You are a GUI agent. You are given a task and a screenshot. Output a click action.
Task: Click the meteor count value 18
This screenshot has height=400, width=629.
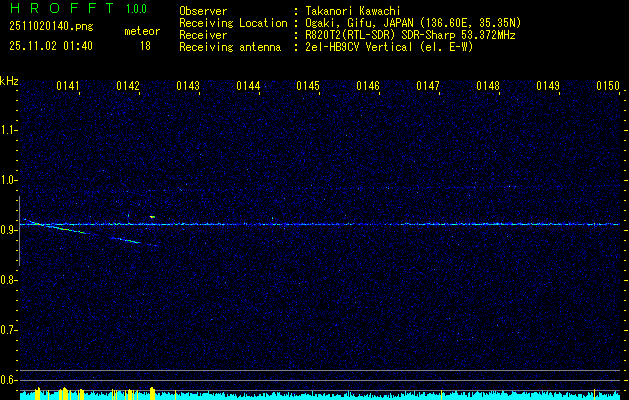click(x=145, y=46)
